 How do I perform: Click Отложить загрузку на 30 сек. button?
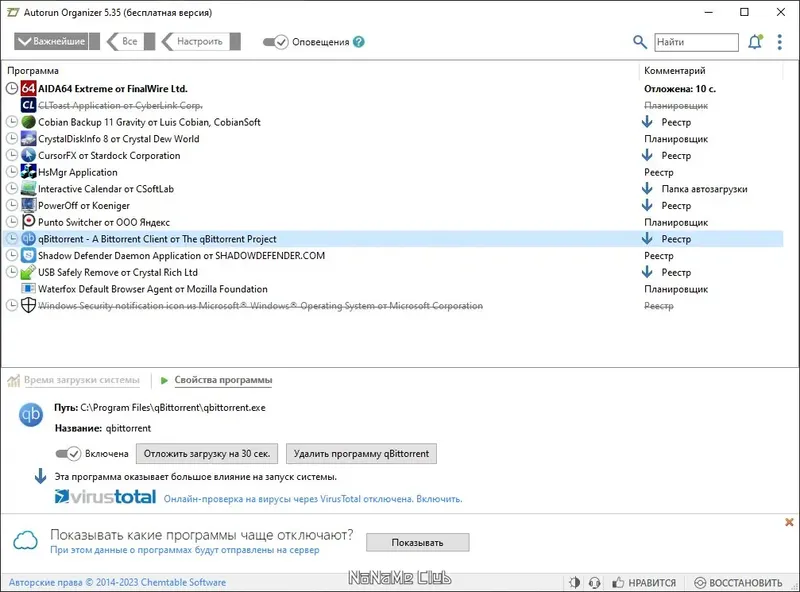pyautogui.click(x=207, y=454)
